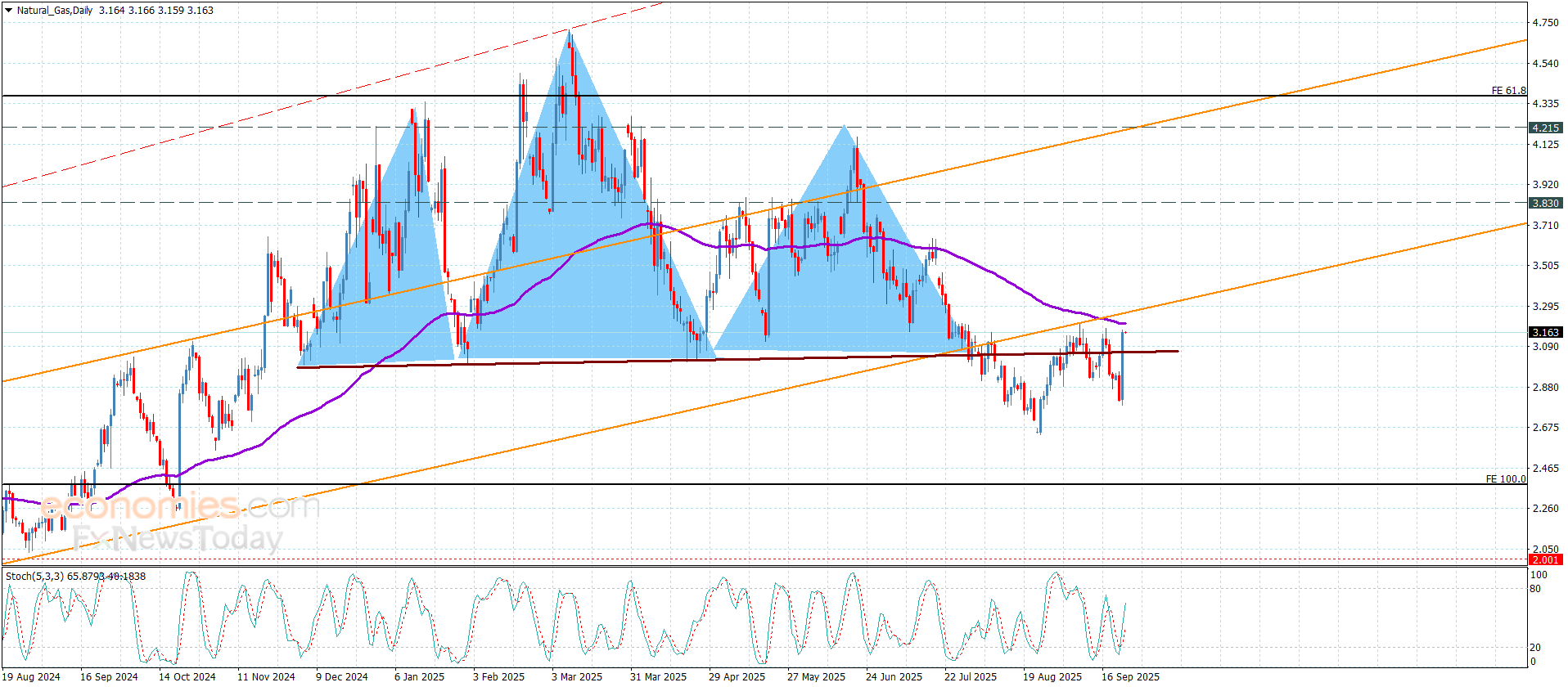Click the 16 Sep 2024 date label
Image resolution: width=1568 pixels, height=687 pixels.
[x=109, y=676]
